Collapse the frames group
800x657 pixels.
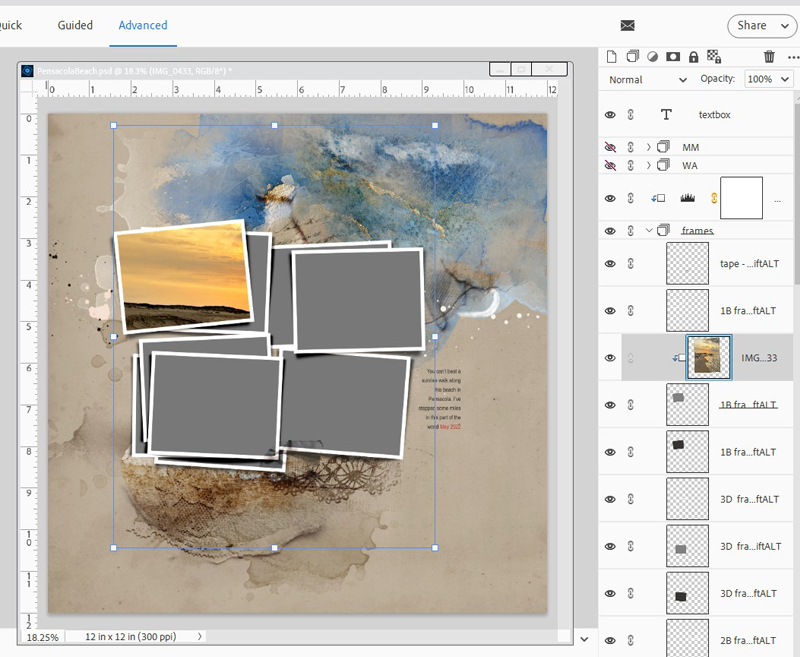coord(649,231)
